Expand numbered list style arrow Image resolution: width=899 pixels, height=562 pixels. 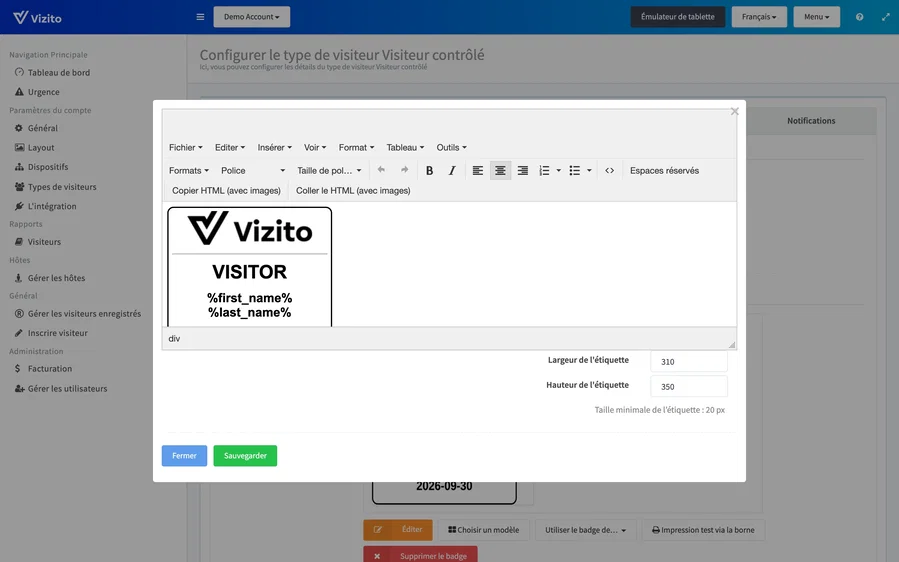[x=558, y=170]
